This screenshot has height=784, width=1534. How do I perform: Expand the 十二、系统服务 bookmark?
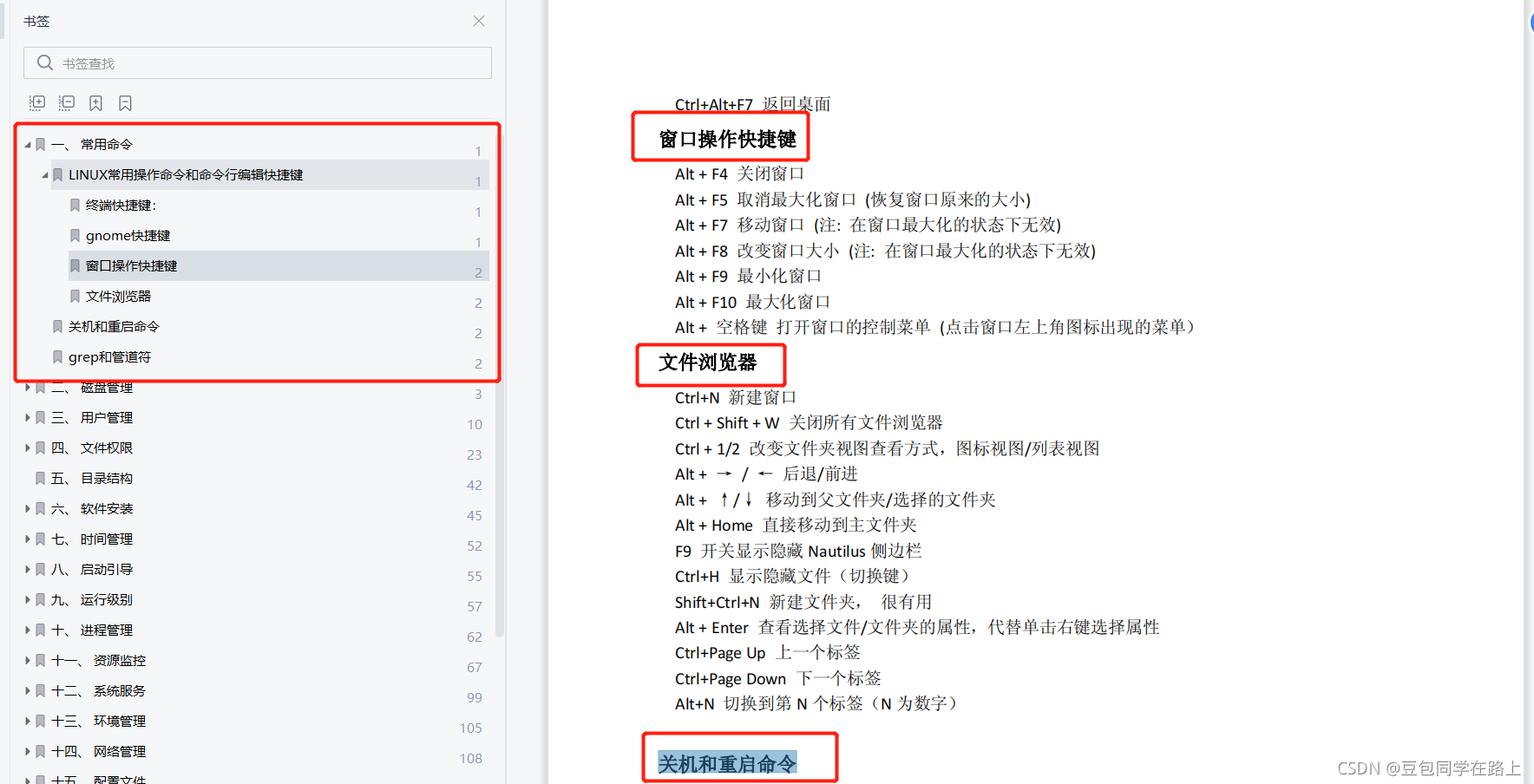tap(28, 690)
